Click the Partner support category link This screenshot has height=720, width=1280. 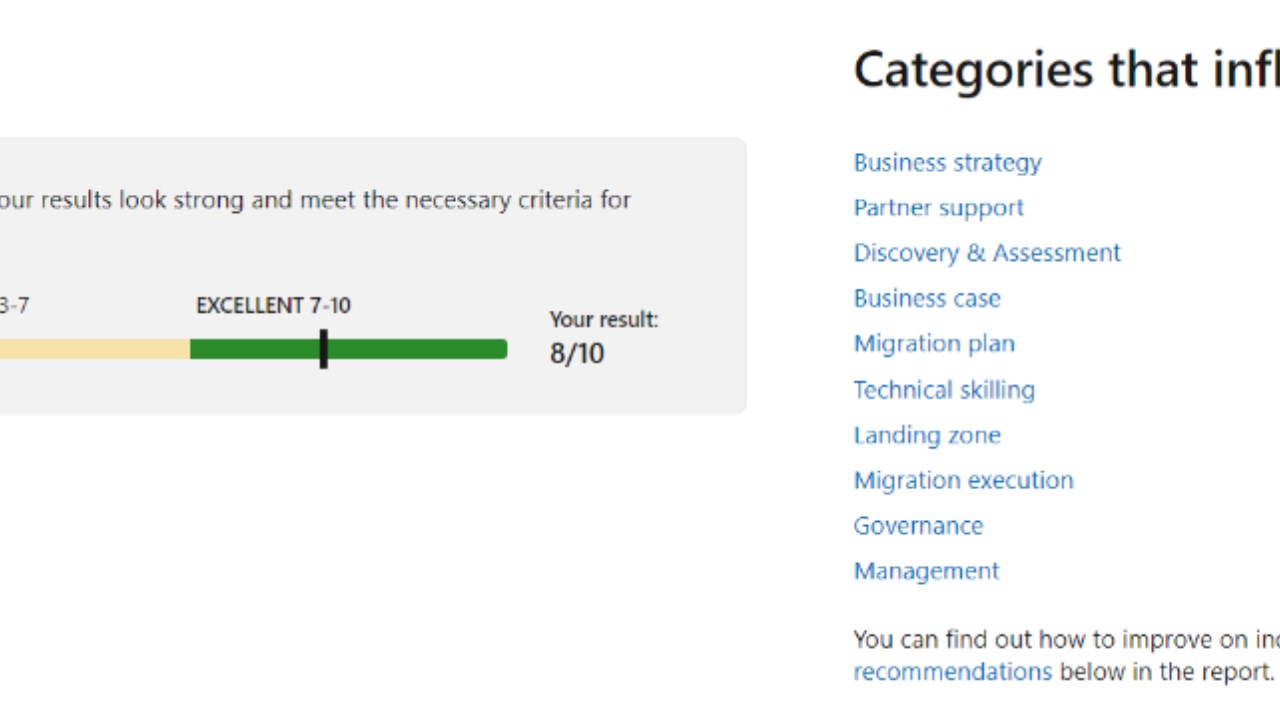point(938,208)
